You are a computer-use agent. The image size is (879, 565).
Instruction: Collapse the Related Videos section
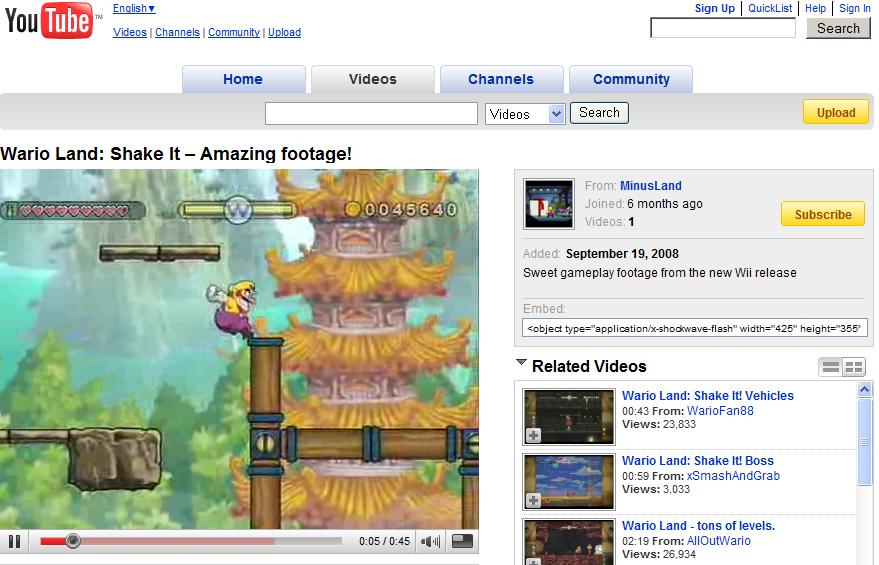[521, 363]
